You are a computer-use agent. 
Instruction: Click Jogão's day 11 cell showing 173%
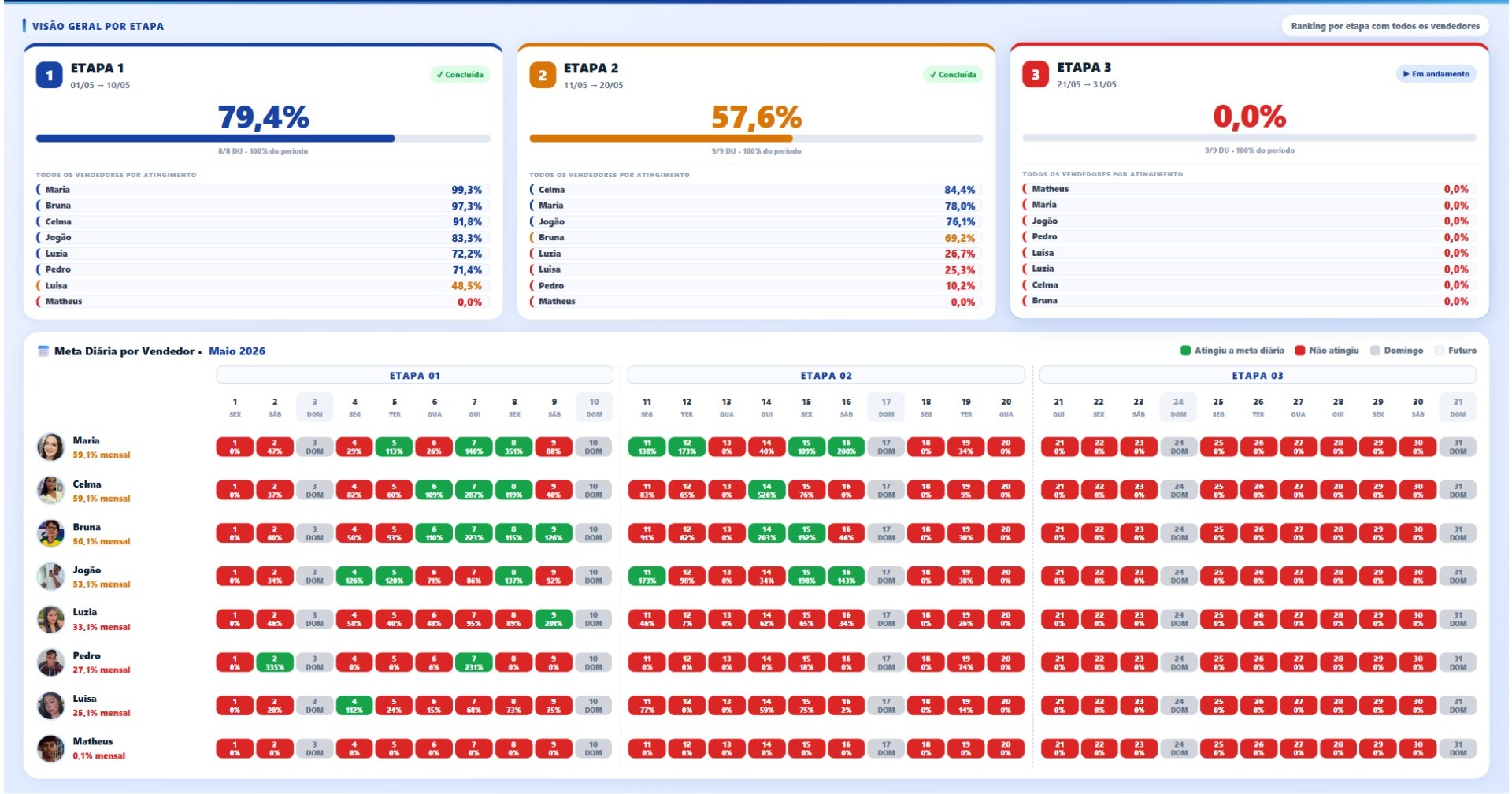[x=647, y=577]
